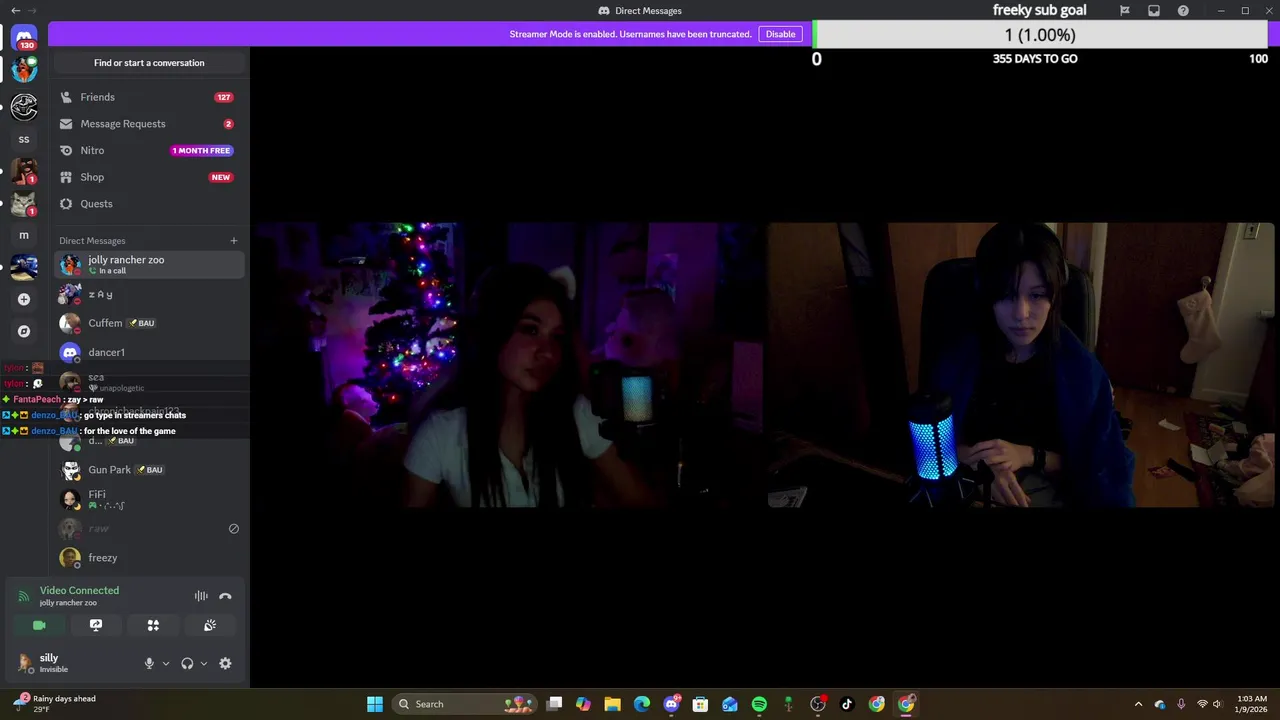Show hidden system tray icons chevron
The image size is (1280, 720).
[1138, 704]
